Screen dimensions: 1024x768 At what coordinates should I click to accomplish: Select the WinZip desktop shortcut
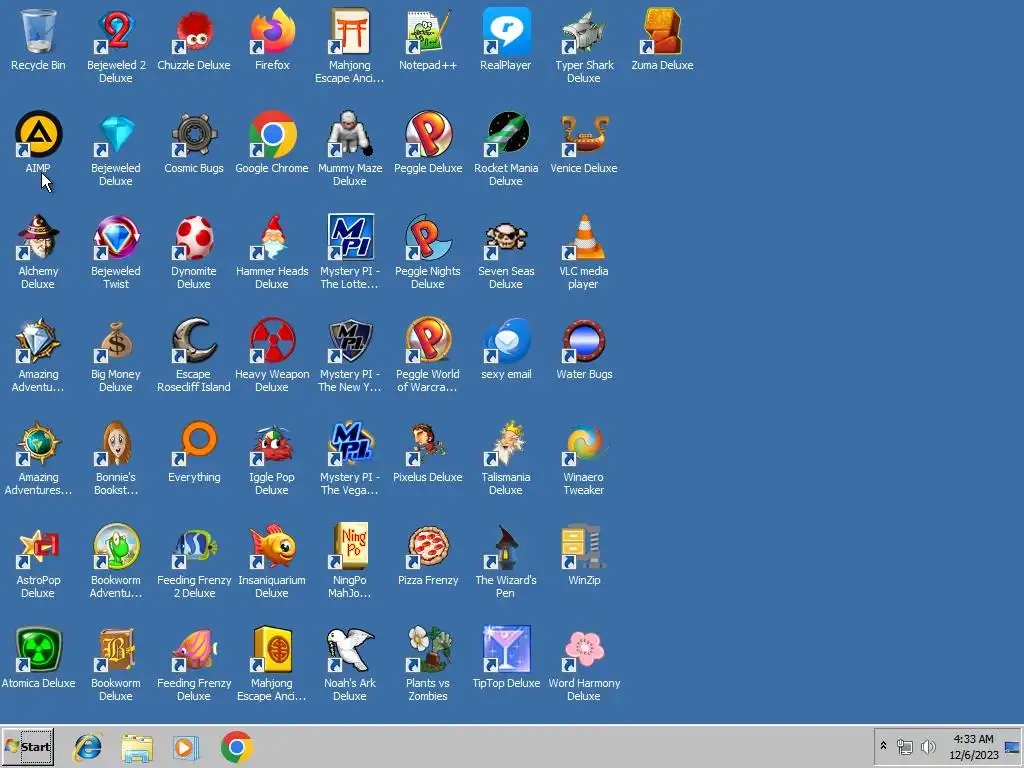[584, 547]
